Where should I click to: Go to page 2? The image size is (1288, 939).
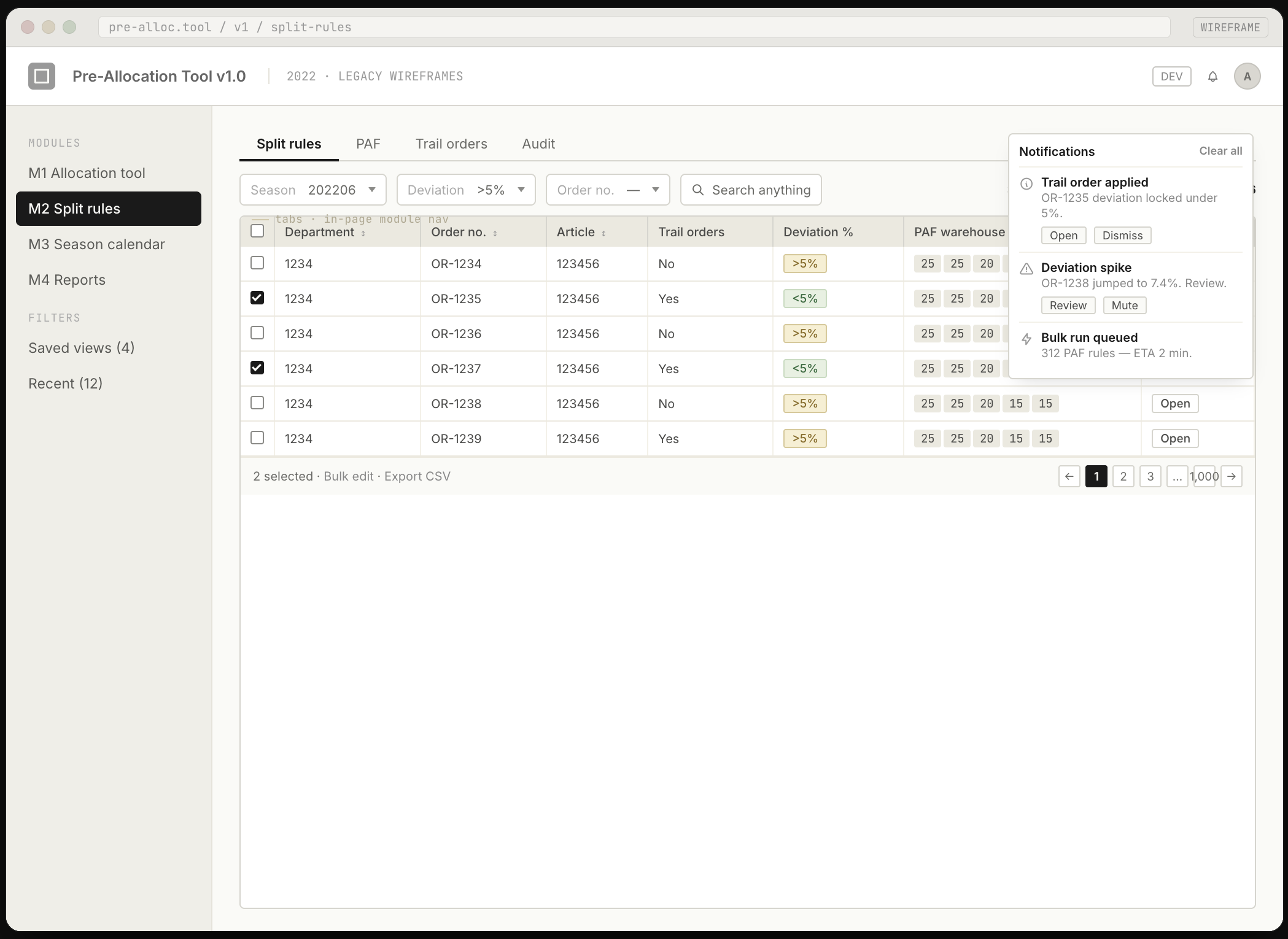click(1123, 476)
